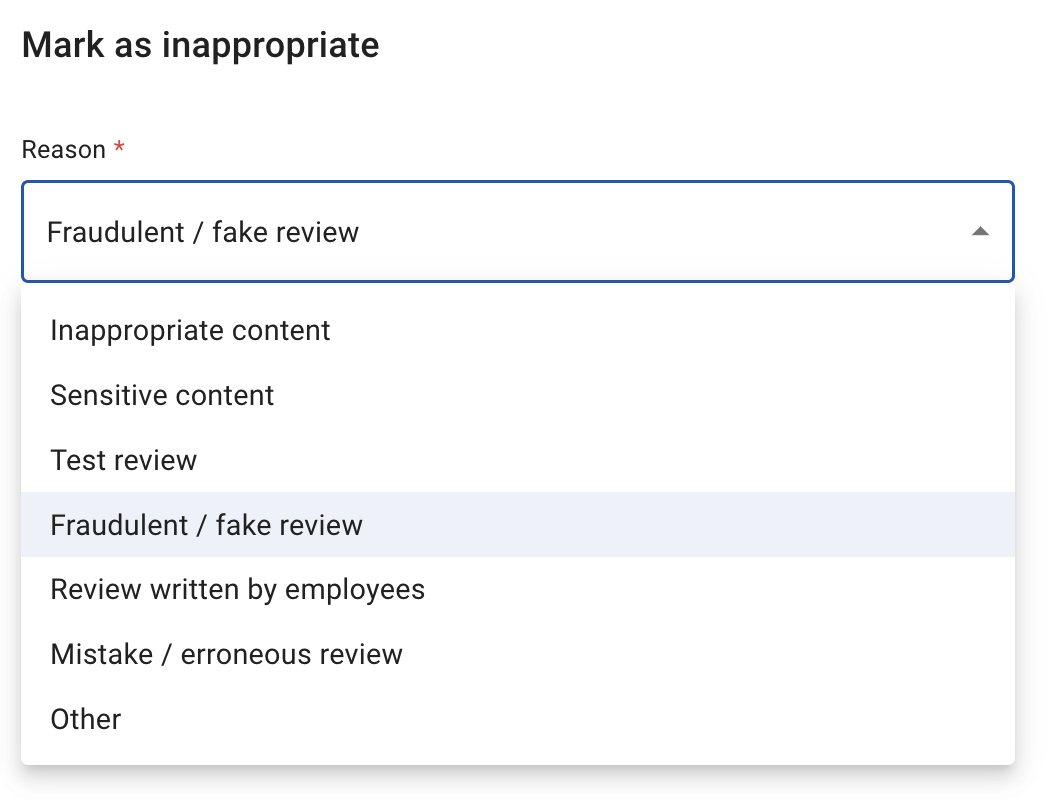
Task: Click the word "Test" in options list
Action: (x=78, y=460)
